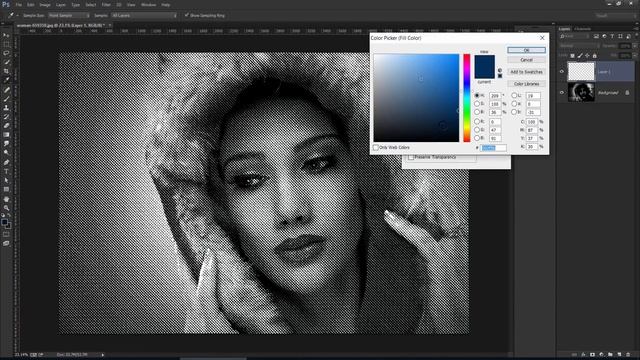The height and width of the screenshot is (360, 640).
Task: Hide the Background layer eye icon
Action: pos(562,93)
